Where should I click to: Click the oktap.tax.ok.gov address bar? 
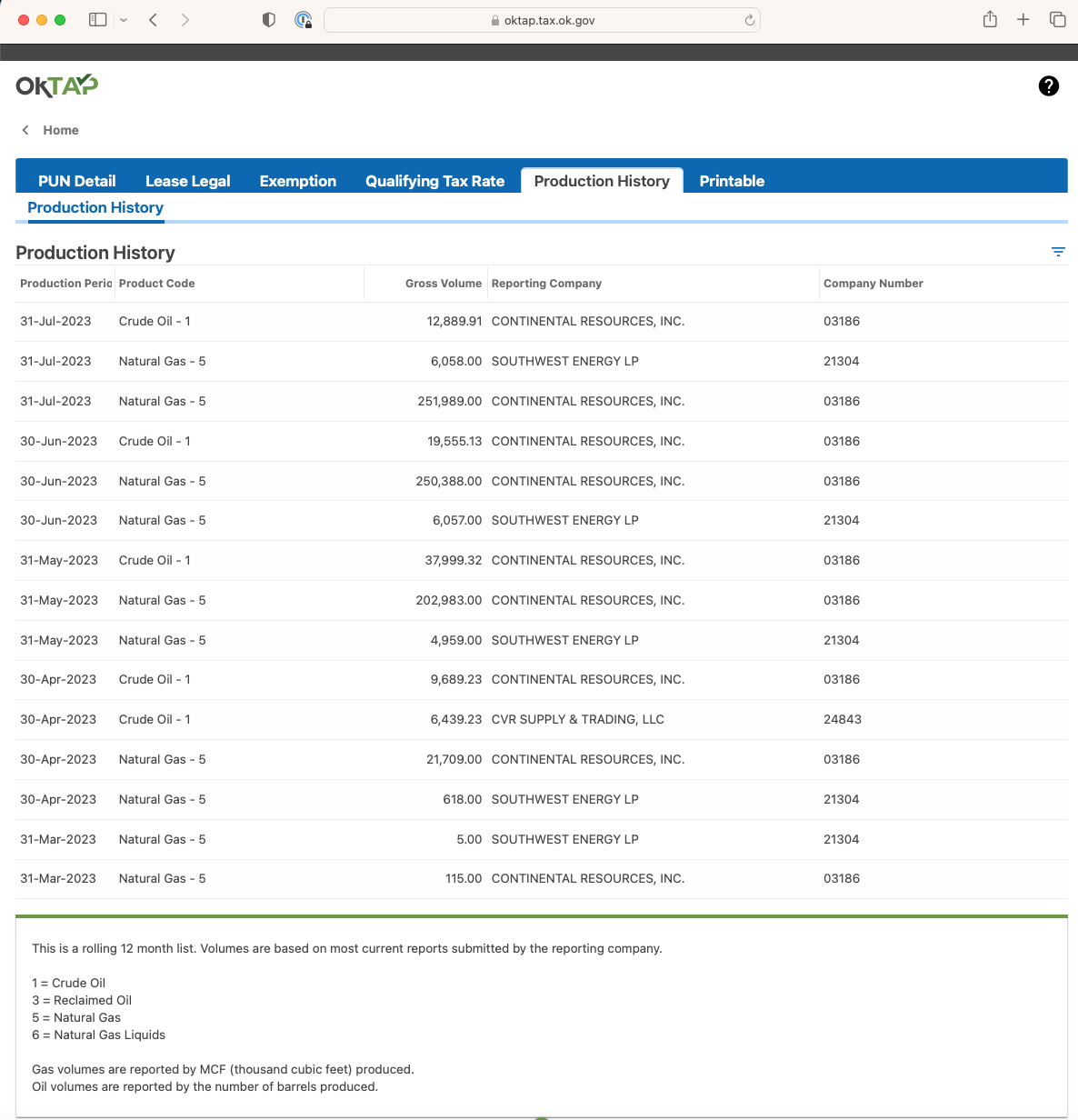pos(542,20)
